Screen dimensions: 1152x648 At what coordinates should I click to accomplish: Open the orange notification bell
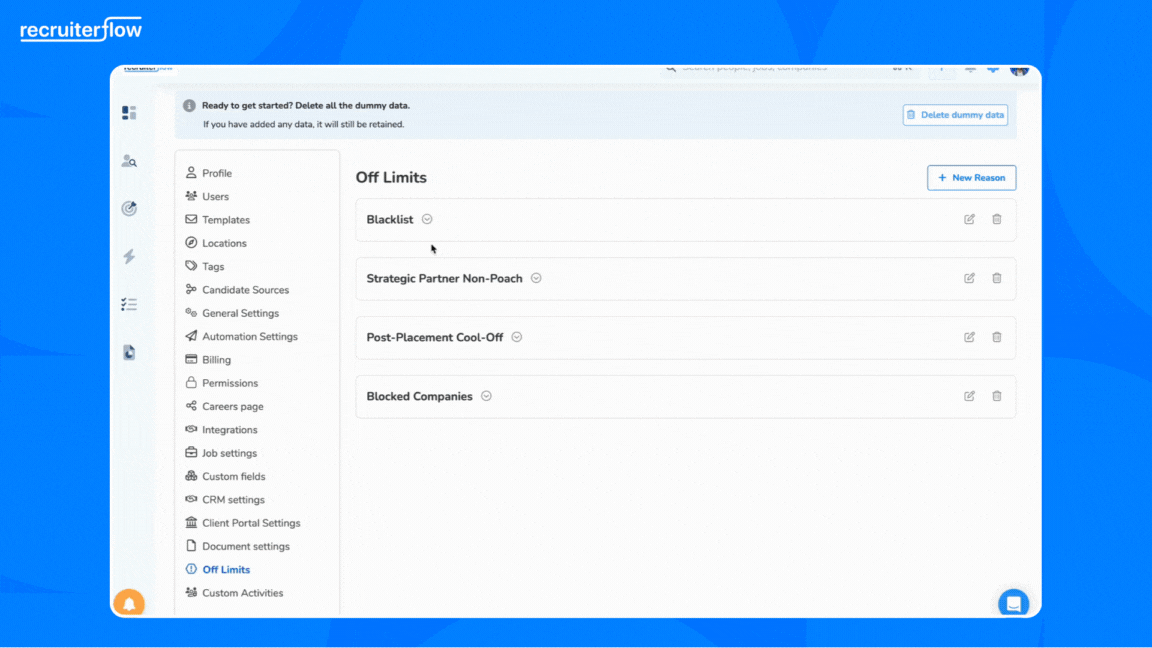[x=129, y=603]
